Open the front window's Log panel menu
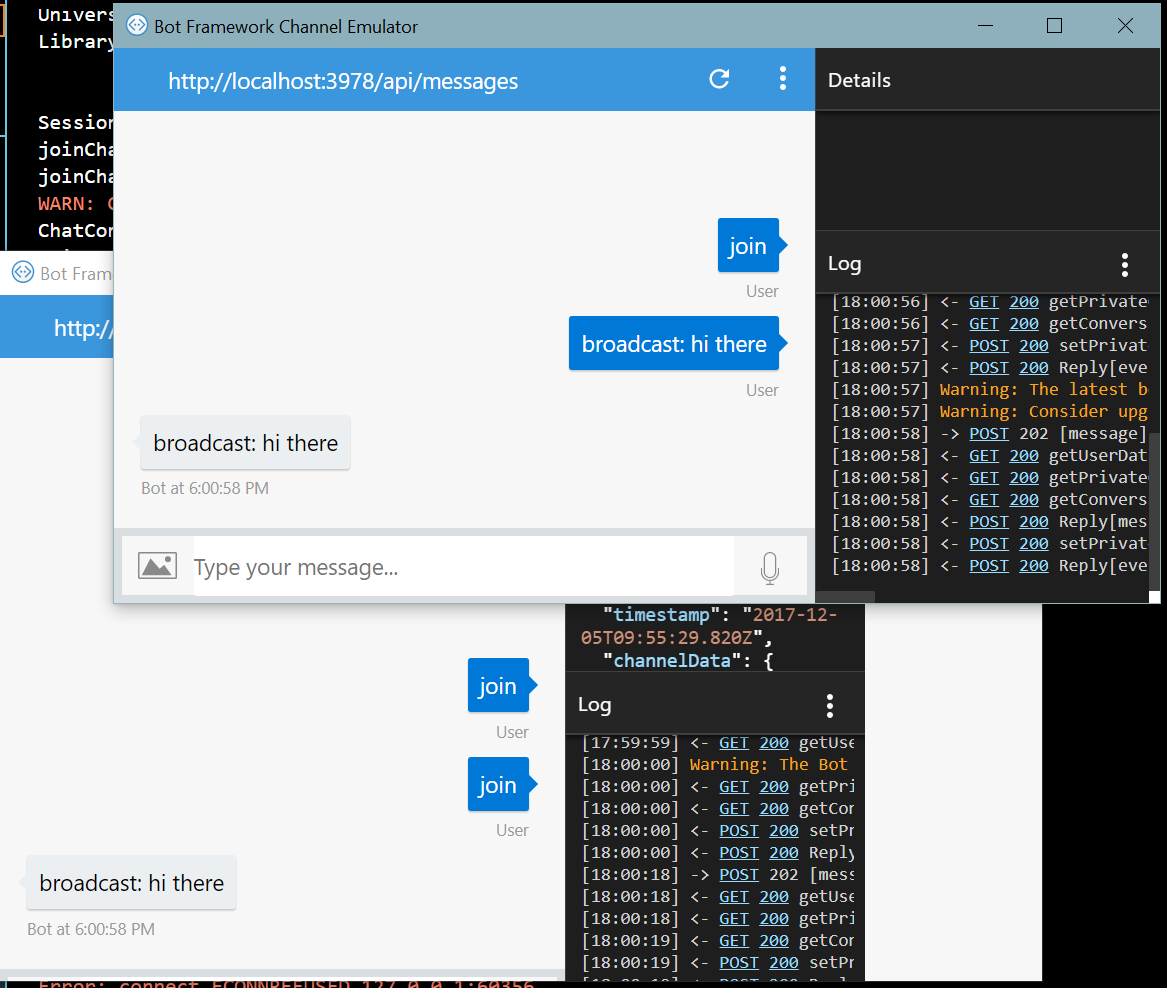This screenshot has height=988, width=1167. click(x=1125, y=264)
